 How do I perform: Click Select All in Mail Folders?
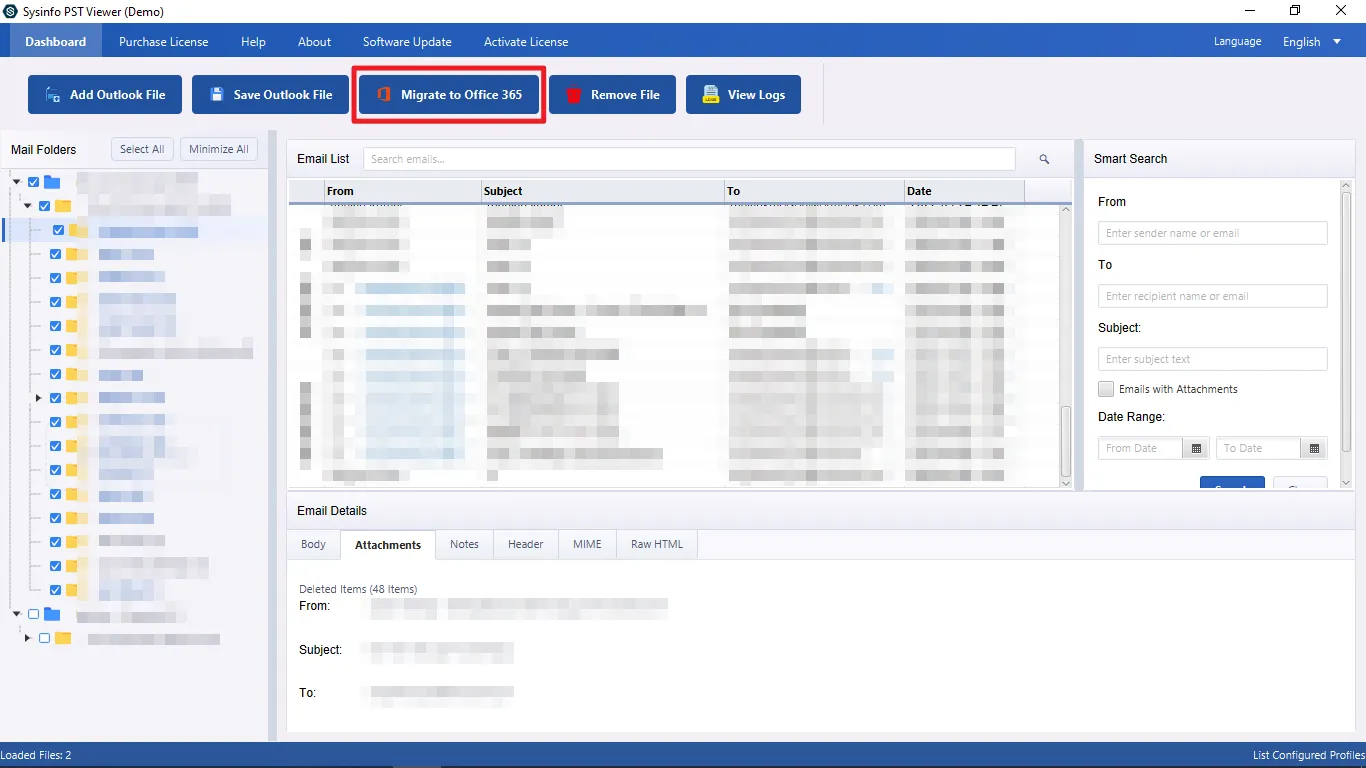pyautogui.click(x=142, y=149)
